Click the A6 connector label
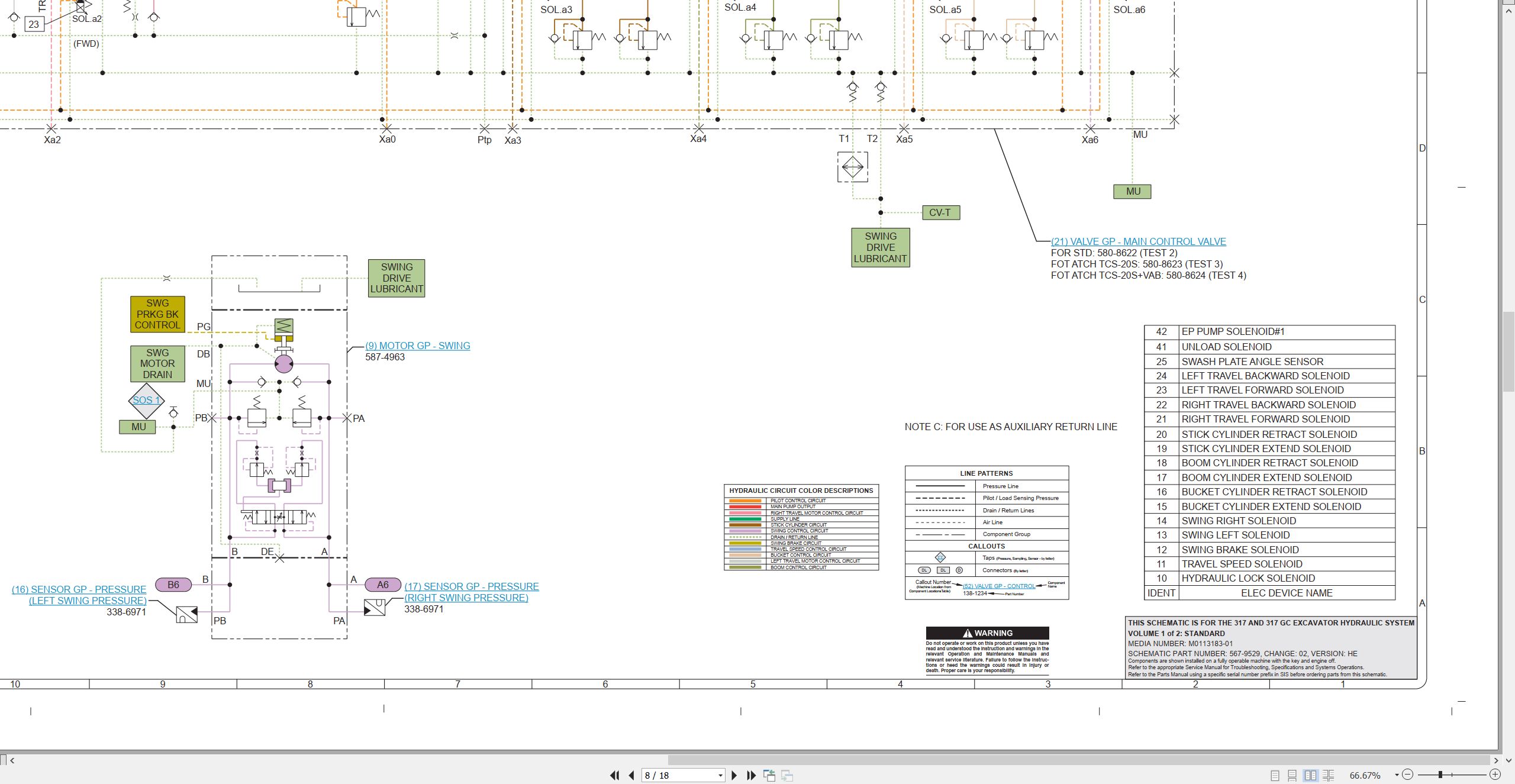The width and height of the screenshot is (1515, 784). [383, 585]
